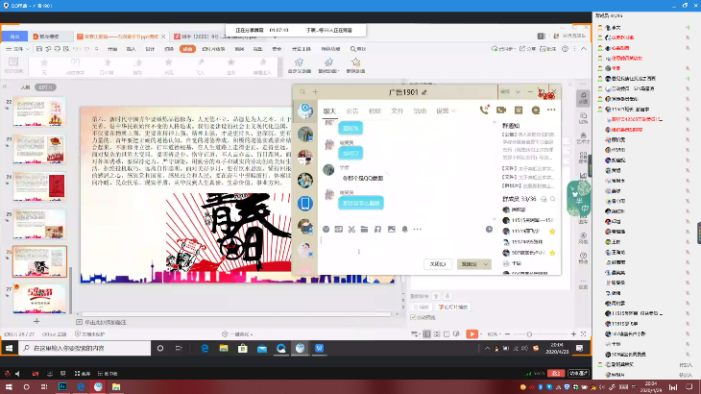Open chat message history clock icon
The width and height of the screenshot is (701, 394).
489,229
